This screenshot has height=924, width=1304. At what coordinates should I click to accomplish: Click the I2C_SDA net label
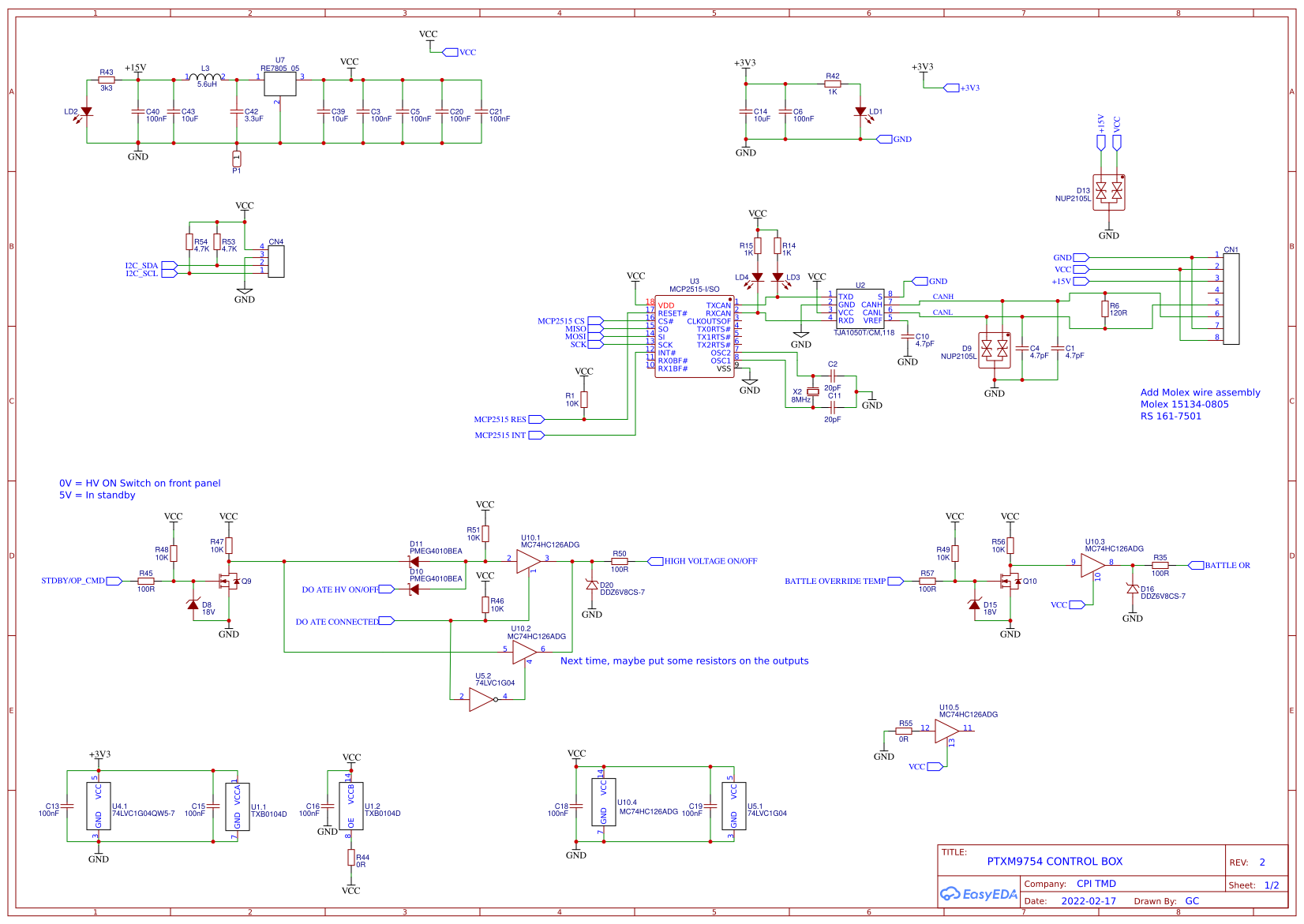(x=143, y=264)
